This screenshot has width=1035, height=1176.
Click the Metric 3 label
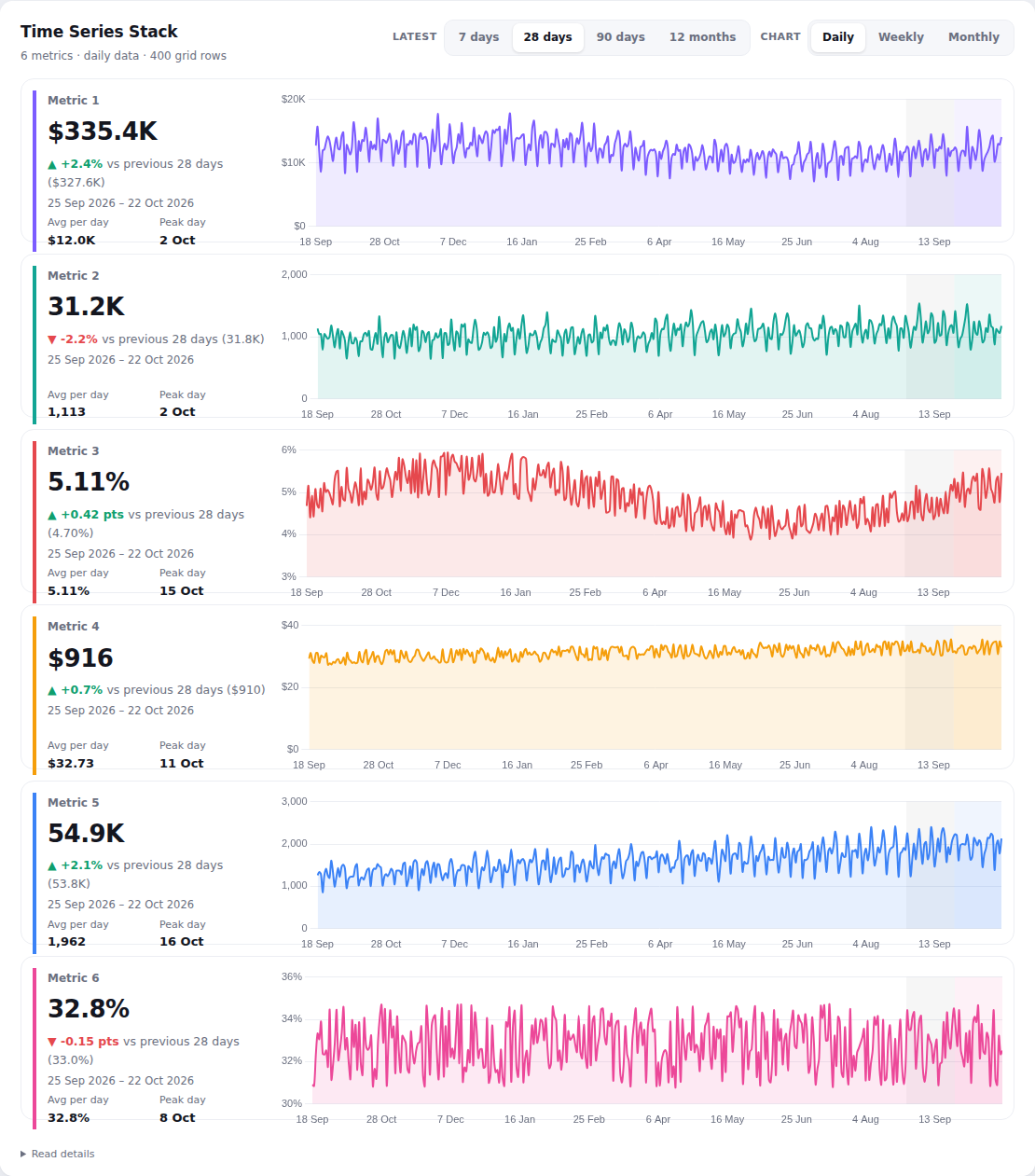[x=73, y=450]
